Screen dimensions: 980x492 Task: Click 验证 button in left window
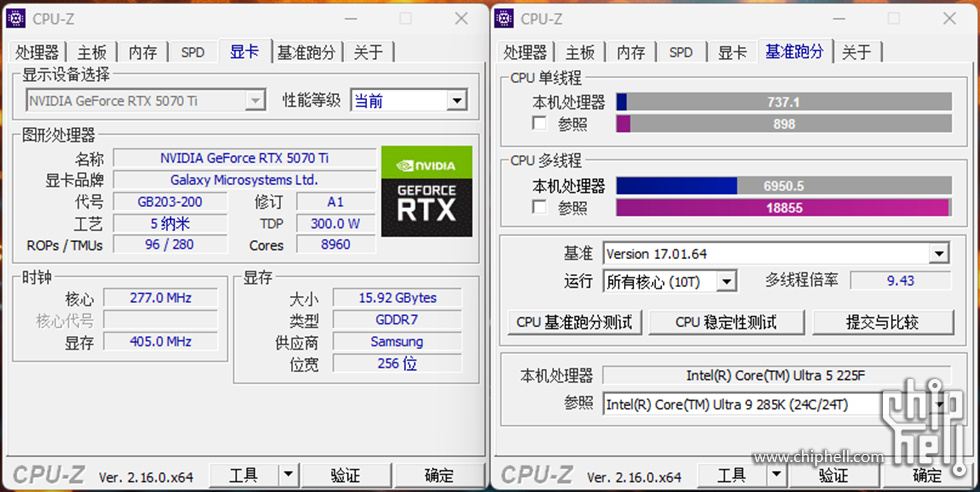[x=346, y=475]
